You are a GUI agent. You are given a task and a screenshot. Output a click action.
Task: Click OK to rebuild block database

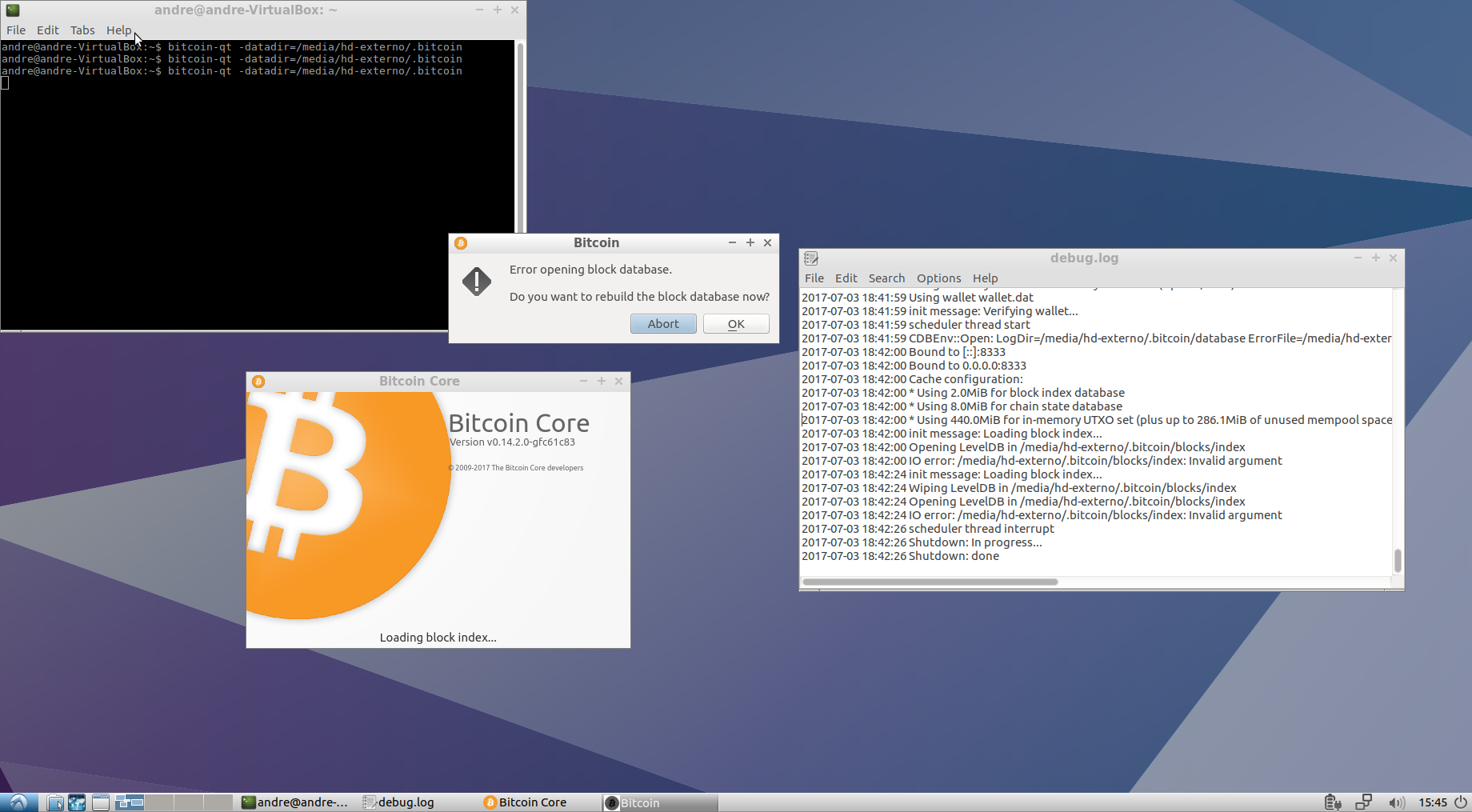pyautogui.click(x=736, y=324)
